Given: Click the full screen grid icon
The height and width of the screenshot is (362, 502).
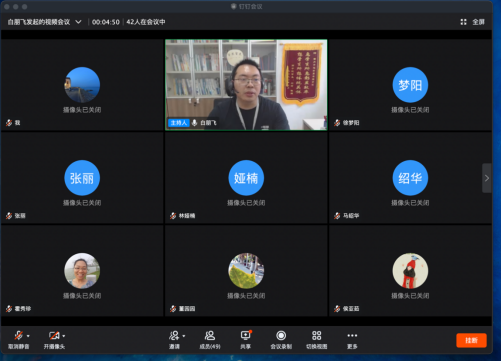Looking at the screenshot, I should pos(463,22).
